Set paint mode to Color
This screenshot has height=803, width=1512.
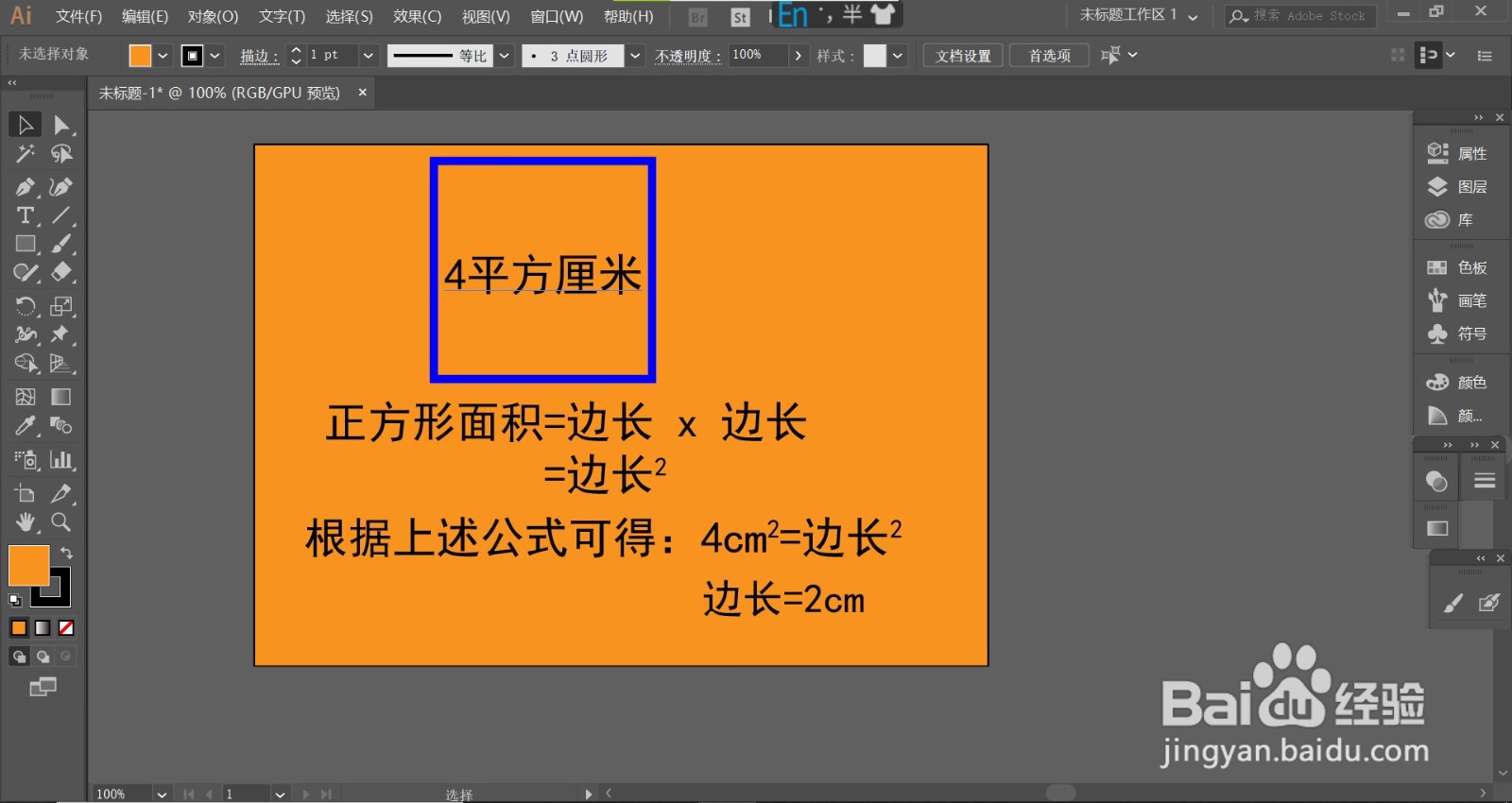[x=19, y=627]
